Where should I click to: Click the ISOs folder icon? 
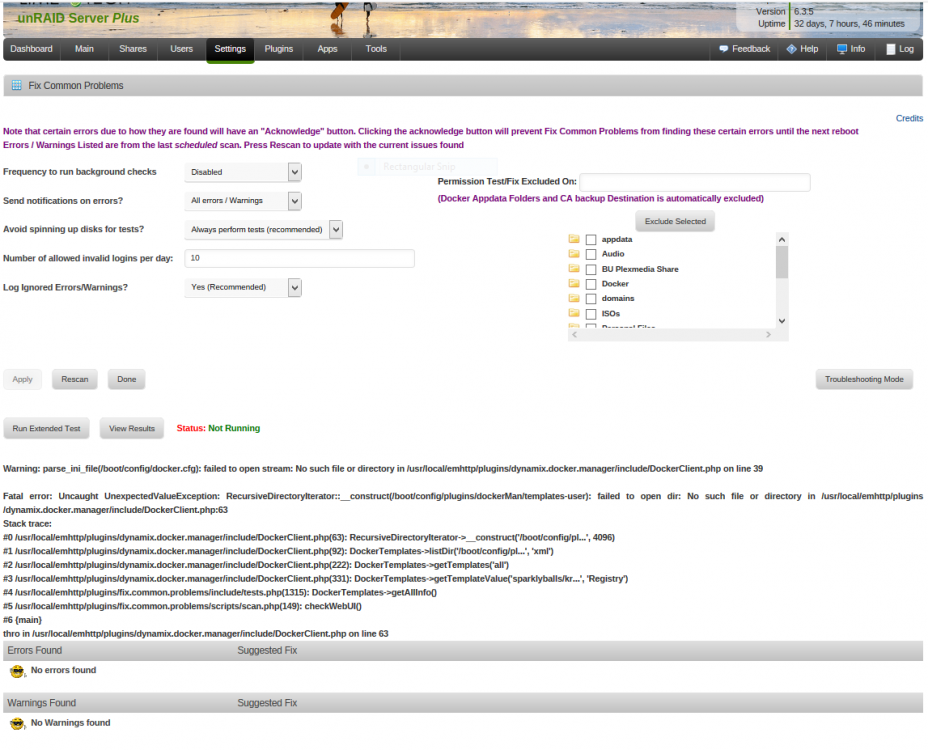coord(574,313)
